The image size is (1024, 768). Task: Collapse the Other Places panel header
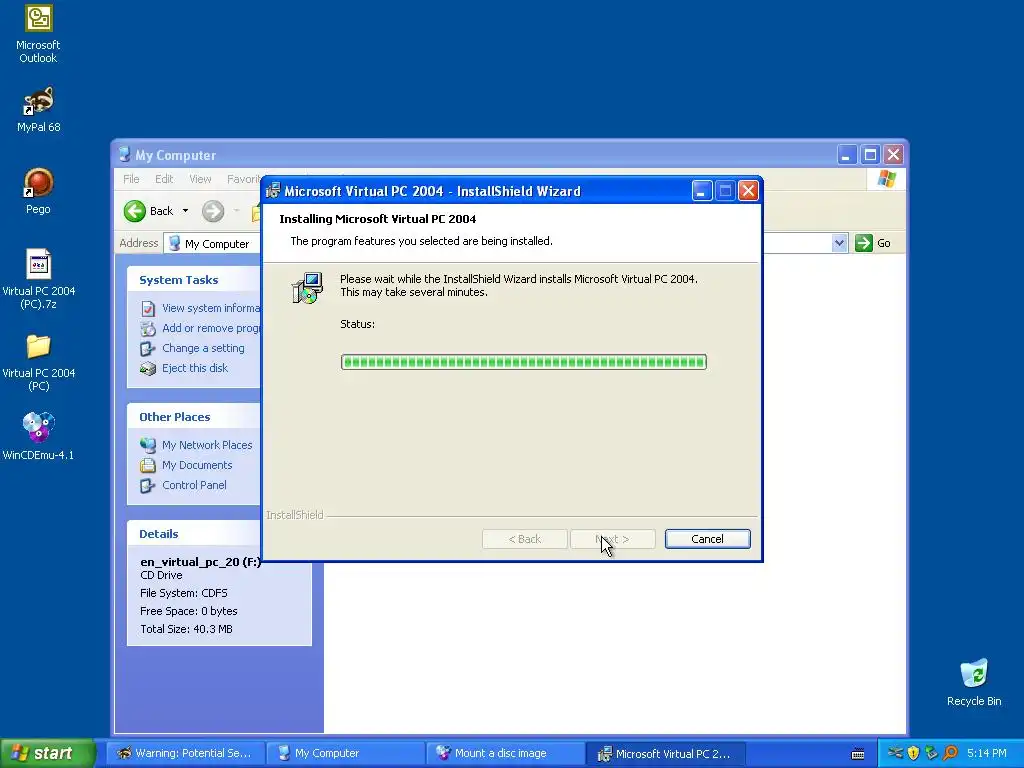193,417
